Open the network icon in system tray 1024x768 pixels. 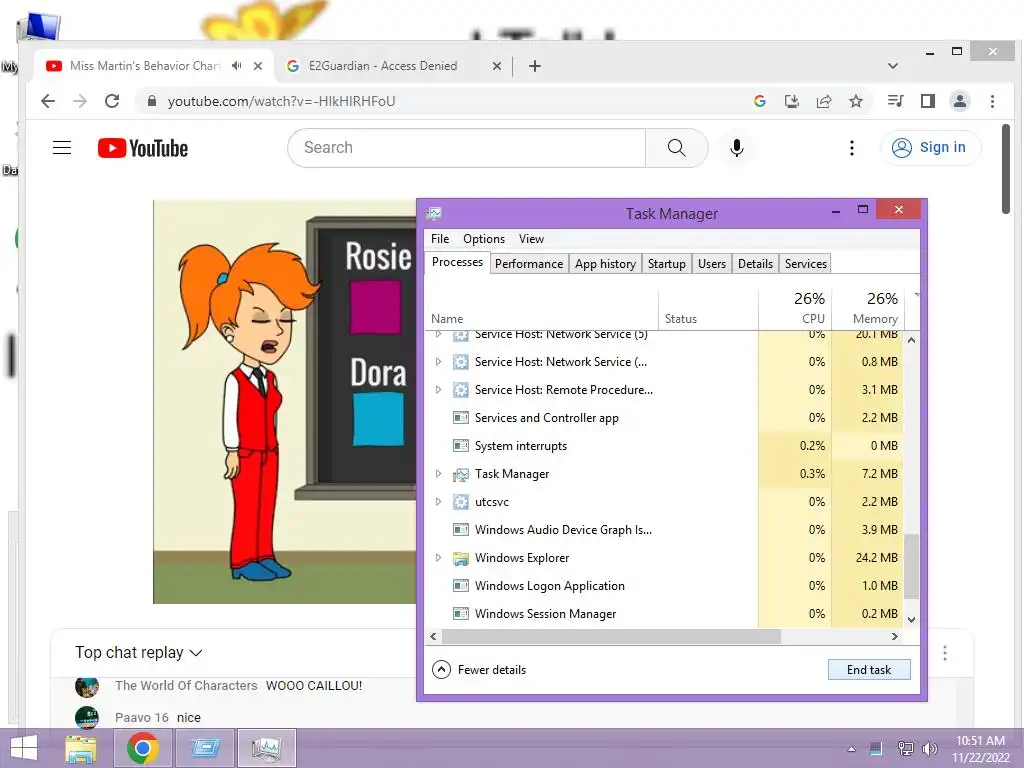905,749
